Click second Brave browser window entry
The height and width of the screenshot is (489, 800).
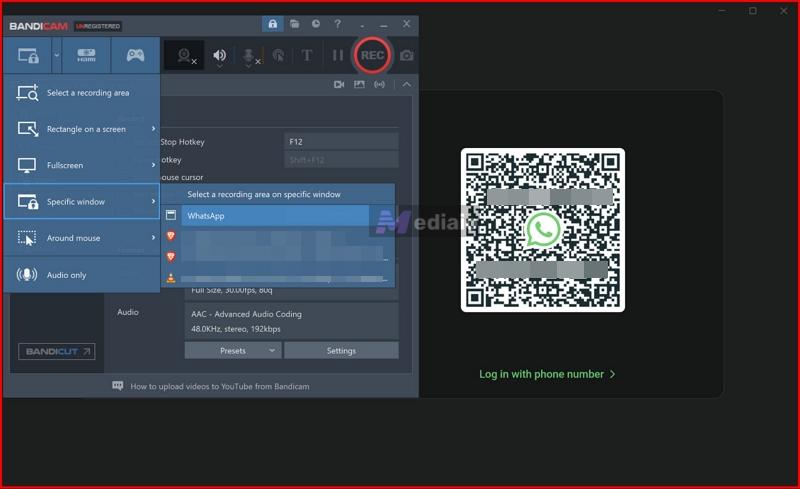[x=279, y=257]
